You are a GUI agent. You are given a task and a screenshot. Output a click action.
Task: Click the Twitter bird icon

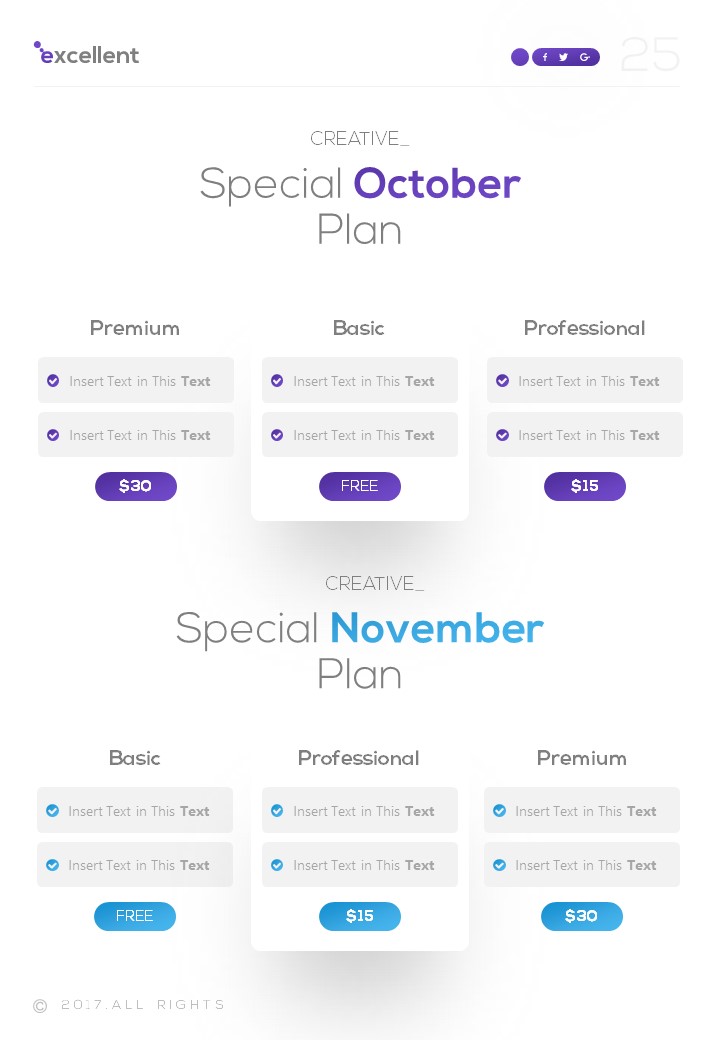click(x=563, y=57)
